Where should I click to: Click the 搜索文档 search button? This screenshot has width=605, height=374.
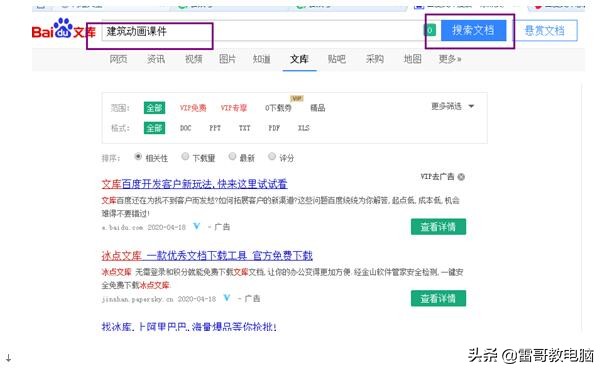pyautogui.click(x=473, y=30)
